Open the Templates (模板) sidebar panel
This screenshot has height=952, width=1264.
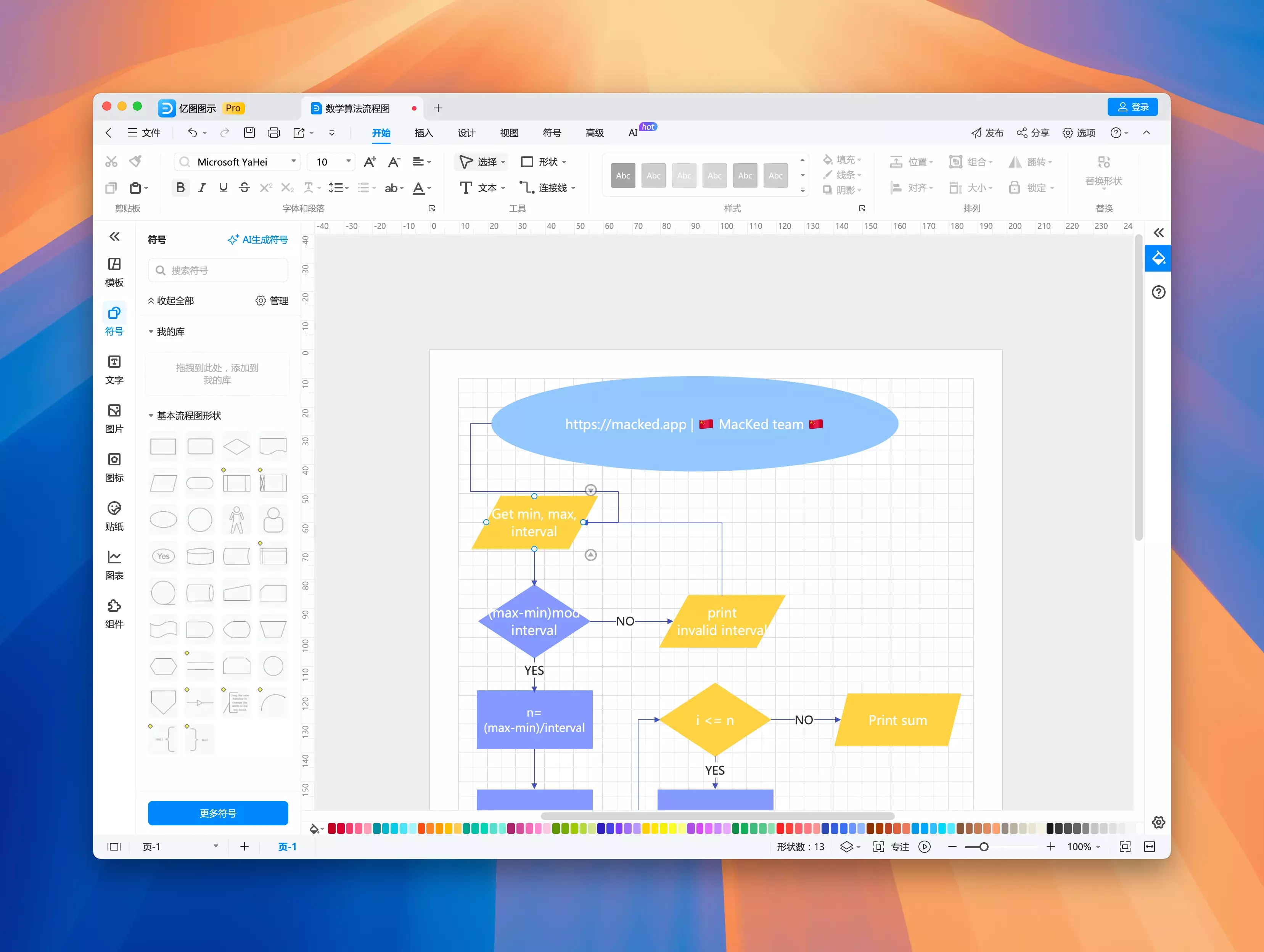pyautogui.click(x=114, y=272)
